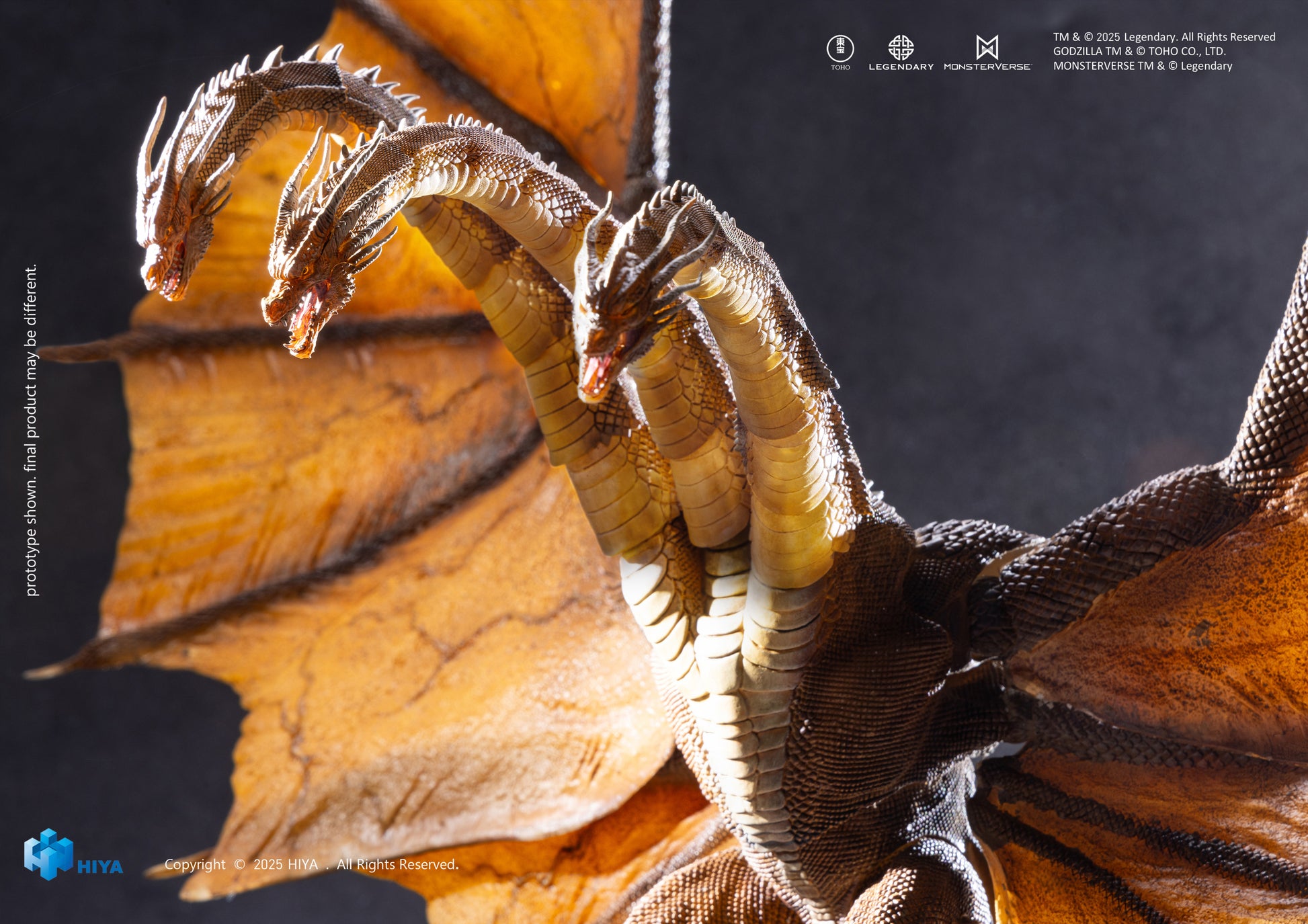Screen dimensions: 1308x924
Task: Click the vertical 'prototype shown' disclaimer text
Action: 31,430
